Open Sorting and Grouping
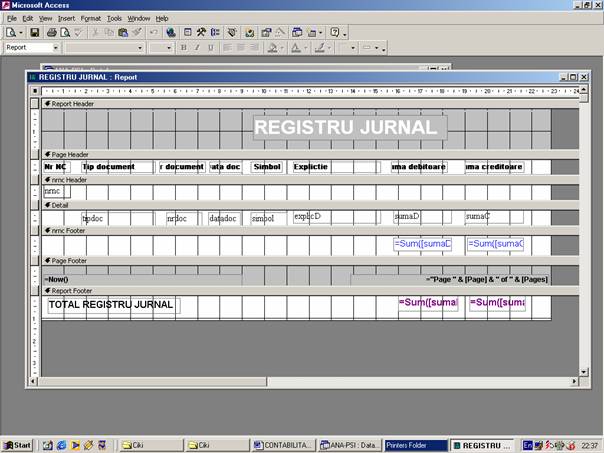This screenshot has height=453, width=604. [x=215, y=33]
